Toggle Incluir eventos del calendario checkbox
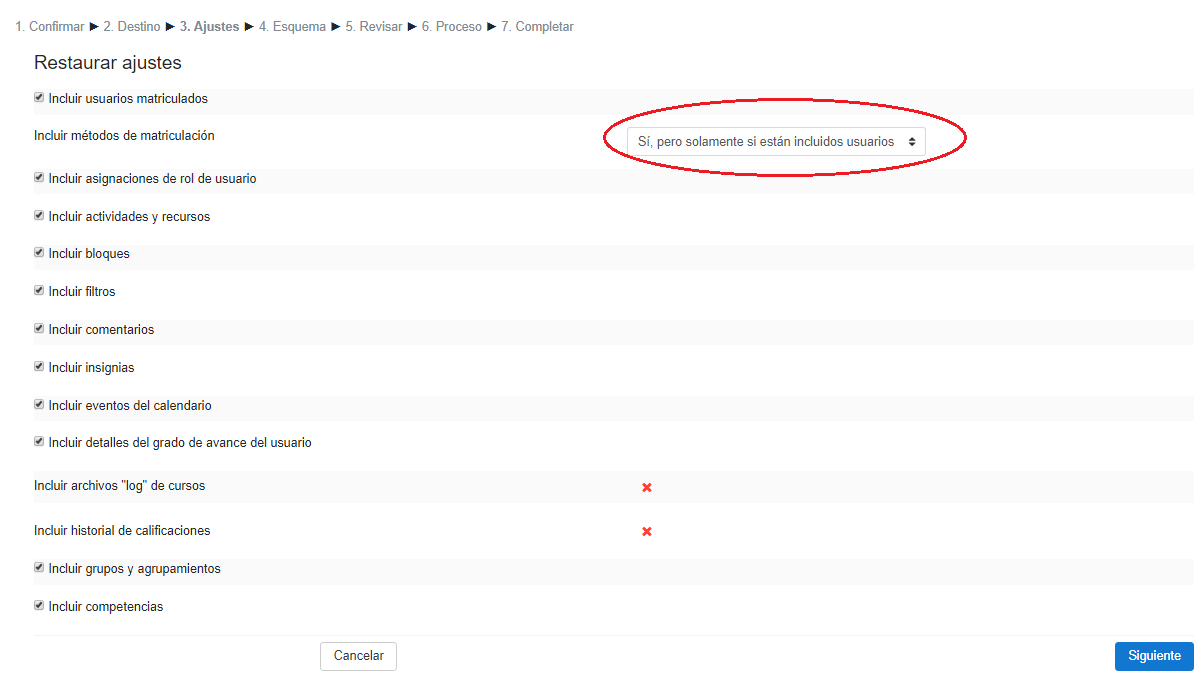 tap(39, 405)
